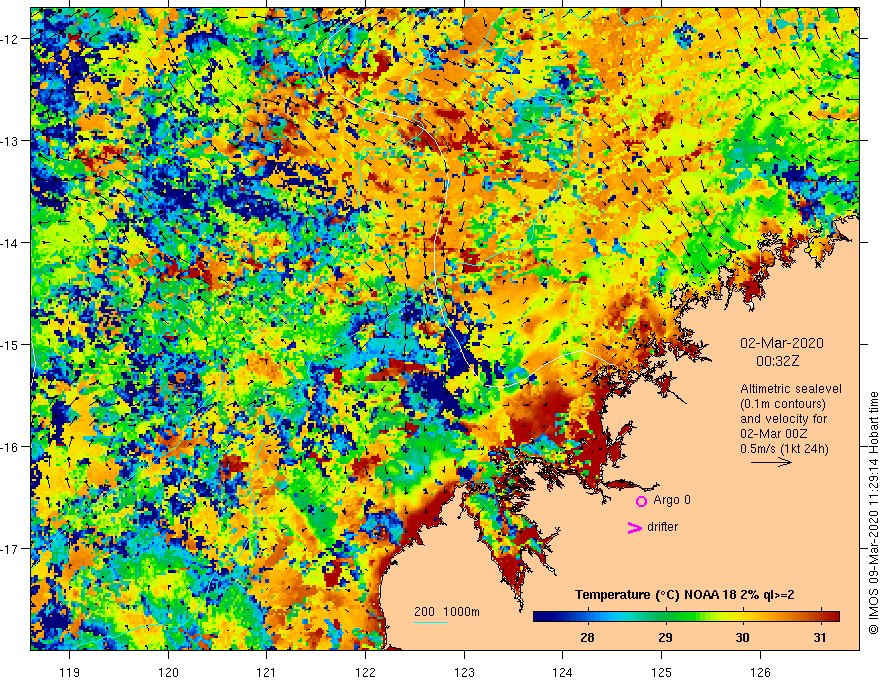This screenshot has width=880, height=680.
Task: Click the latitude -14 axis label
Action: (11, 243)
